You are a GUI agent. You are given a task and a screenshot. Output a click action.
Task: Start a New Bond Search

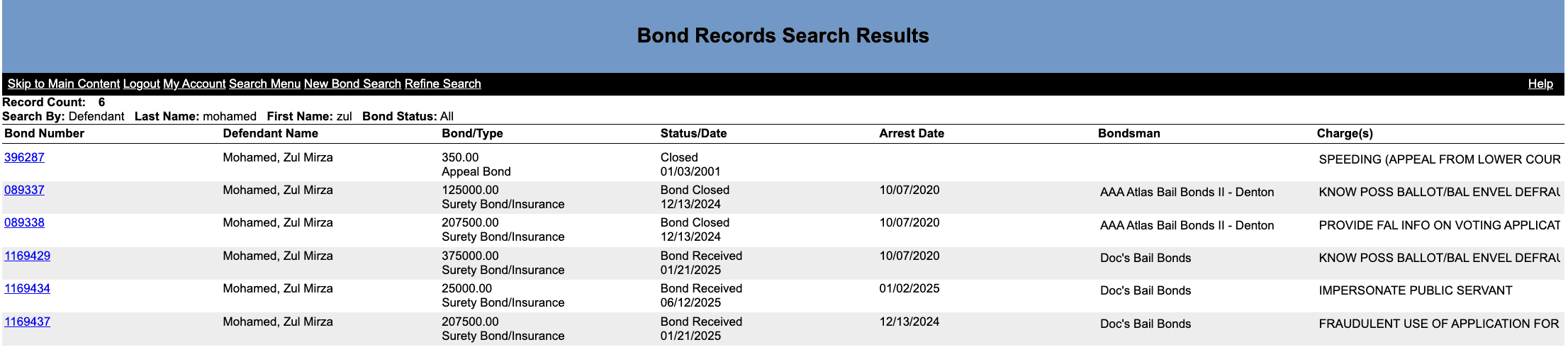tap(352, 84)
